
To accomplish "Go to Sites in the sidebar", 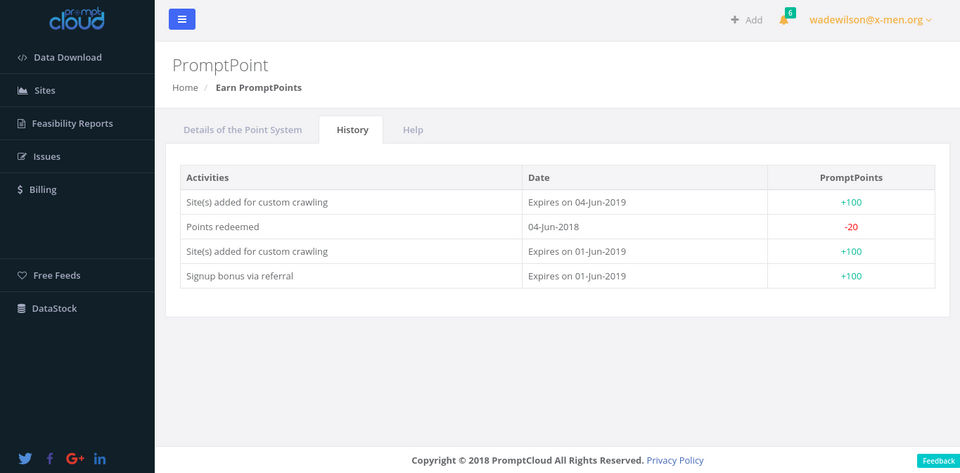I will [x=44, y=90].
